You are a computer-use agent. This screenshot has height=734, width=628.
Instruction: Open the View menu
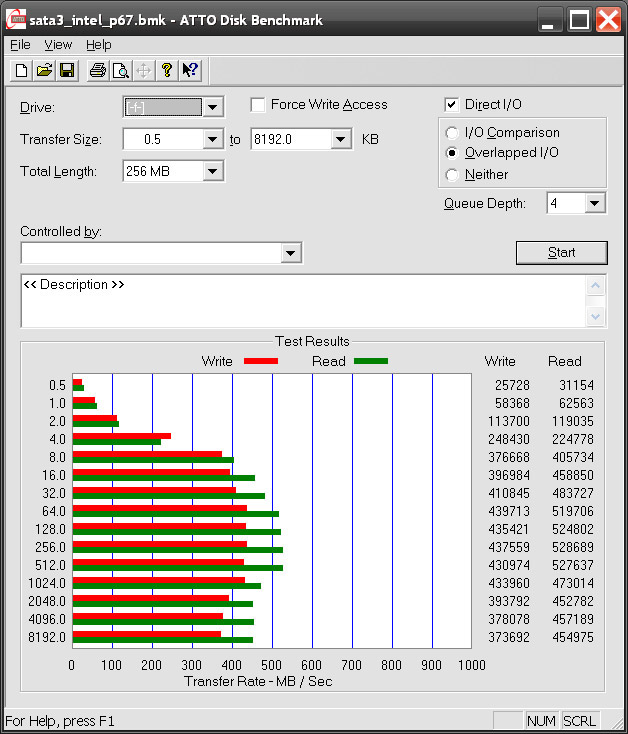[x=58, y=45]
